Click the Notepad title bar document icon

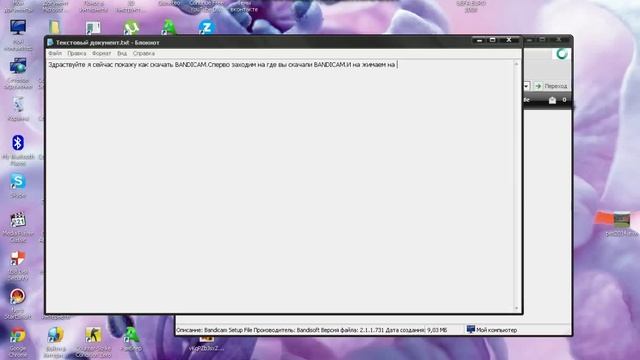point(50,42)
